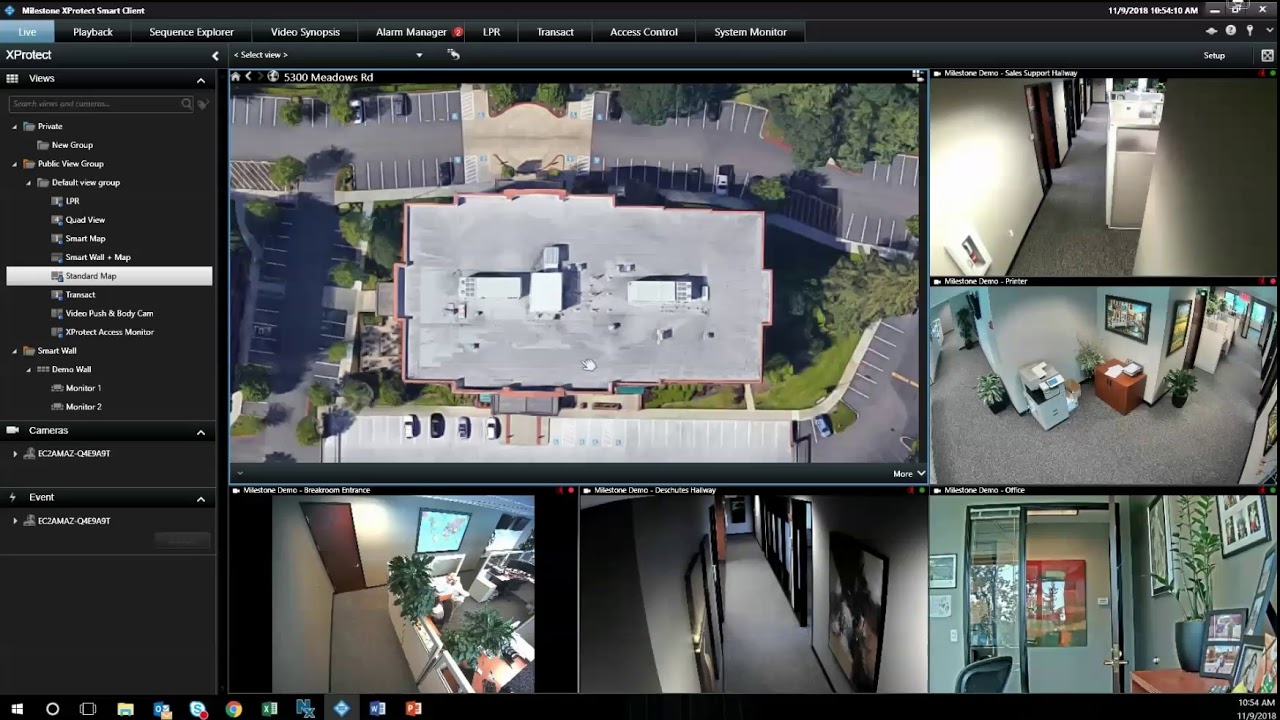This screenshot has width=1280, height=720.
Task: Expand EC2AMAZ-Q4E9A9T under Event
Action: tap(15, 521)
